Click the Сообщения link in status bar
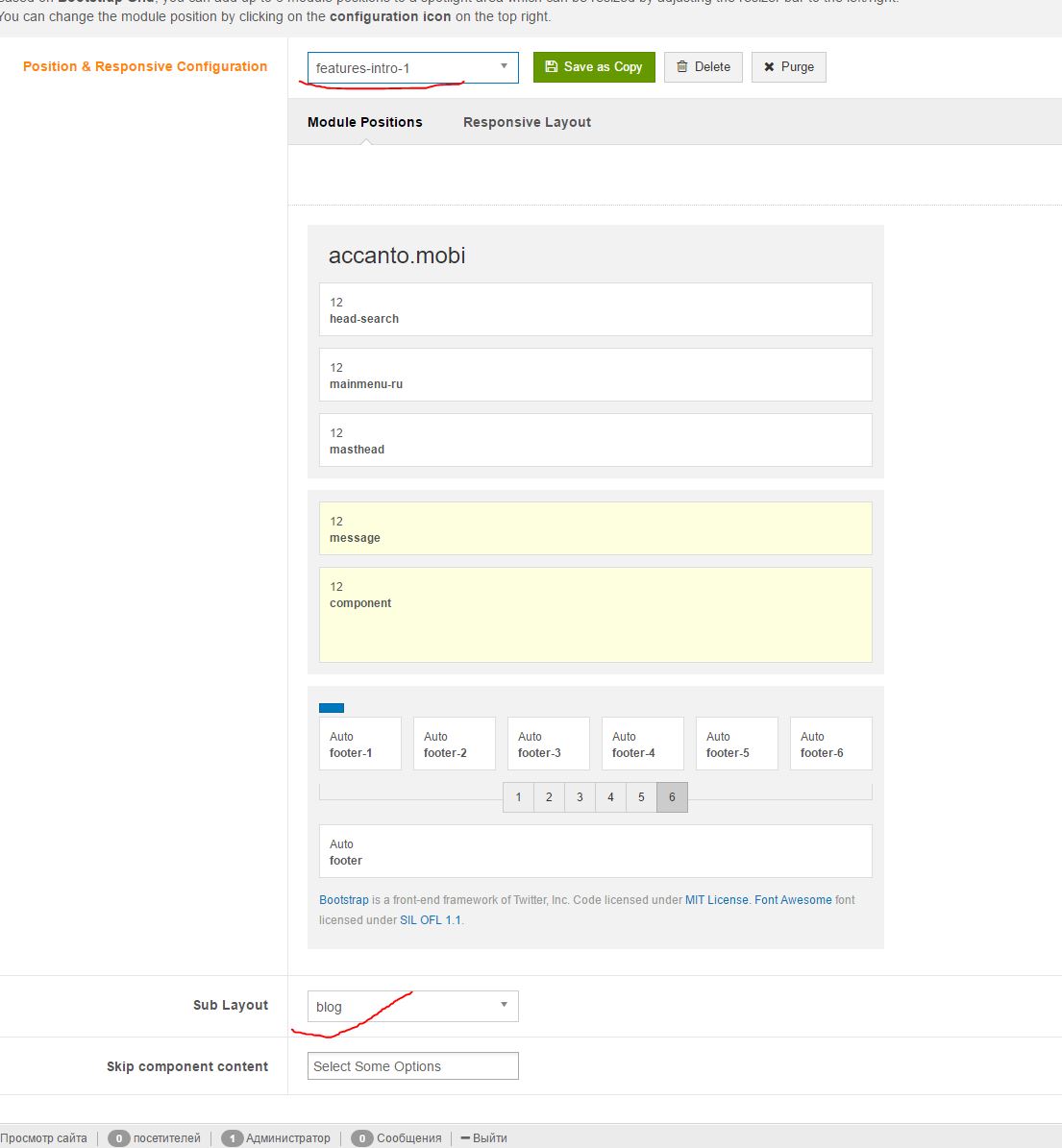 (x=408, y=1138)
